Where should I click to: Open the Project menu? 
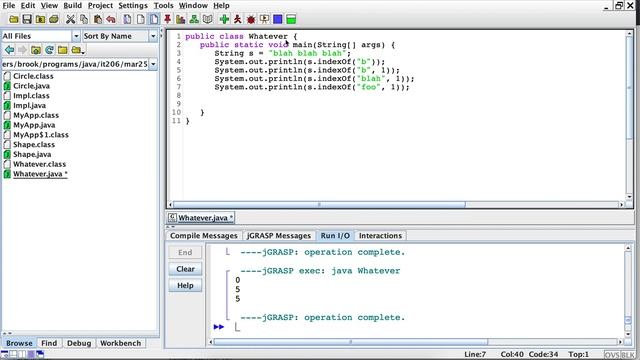point(100,5)
